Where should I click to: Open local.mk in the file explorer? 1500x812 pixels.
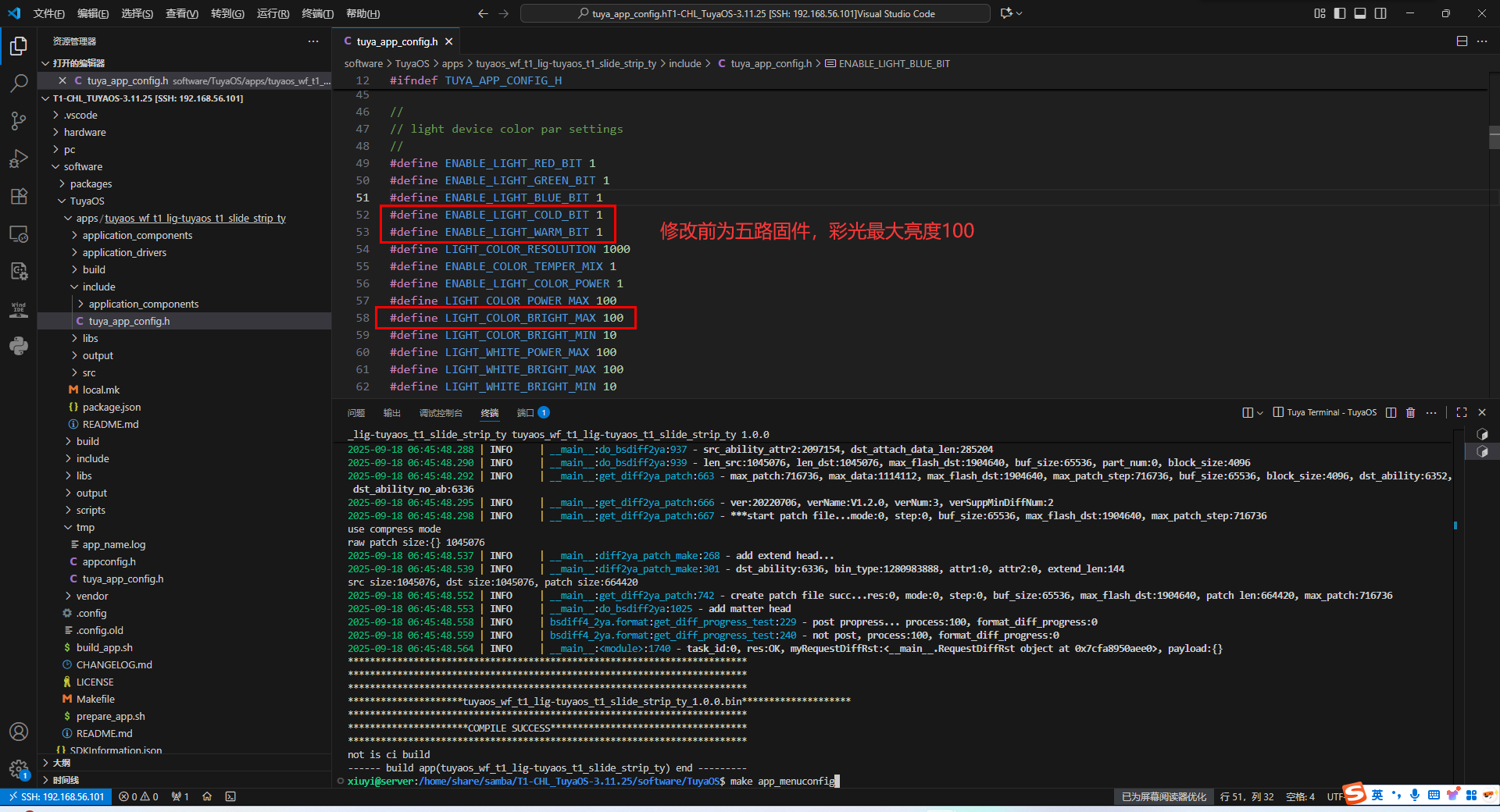[x=101, y=390]
